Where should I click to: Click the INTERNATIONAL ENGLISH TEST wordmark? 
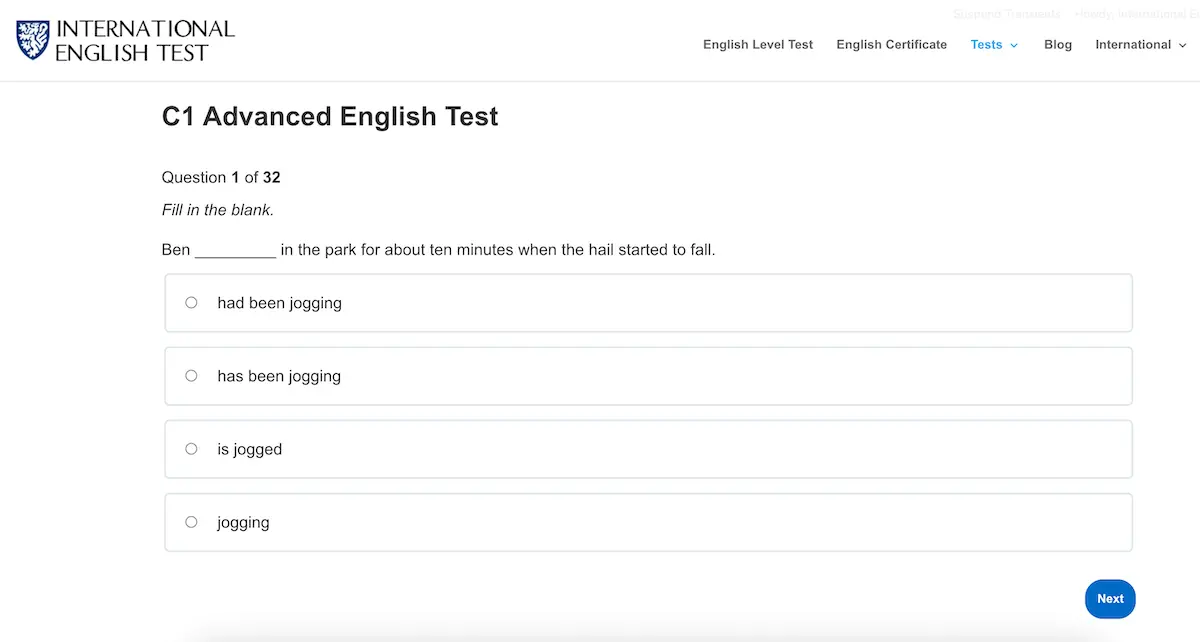tap(146, 41)
